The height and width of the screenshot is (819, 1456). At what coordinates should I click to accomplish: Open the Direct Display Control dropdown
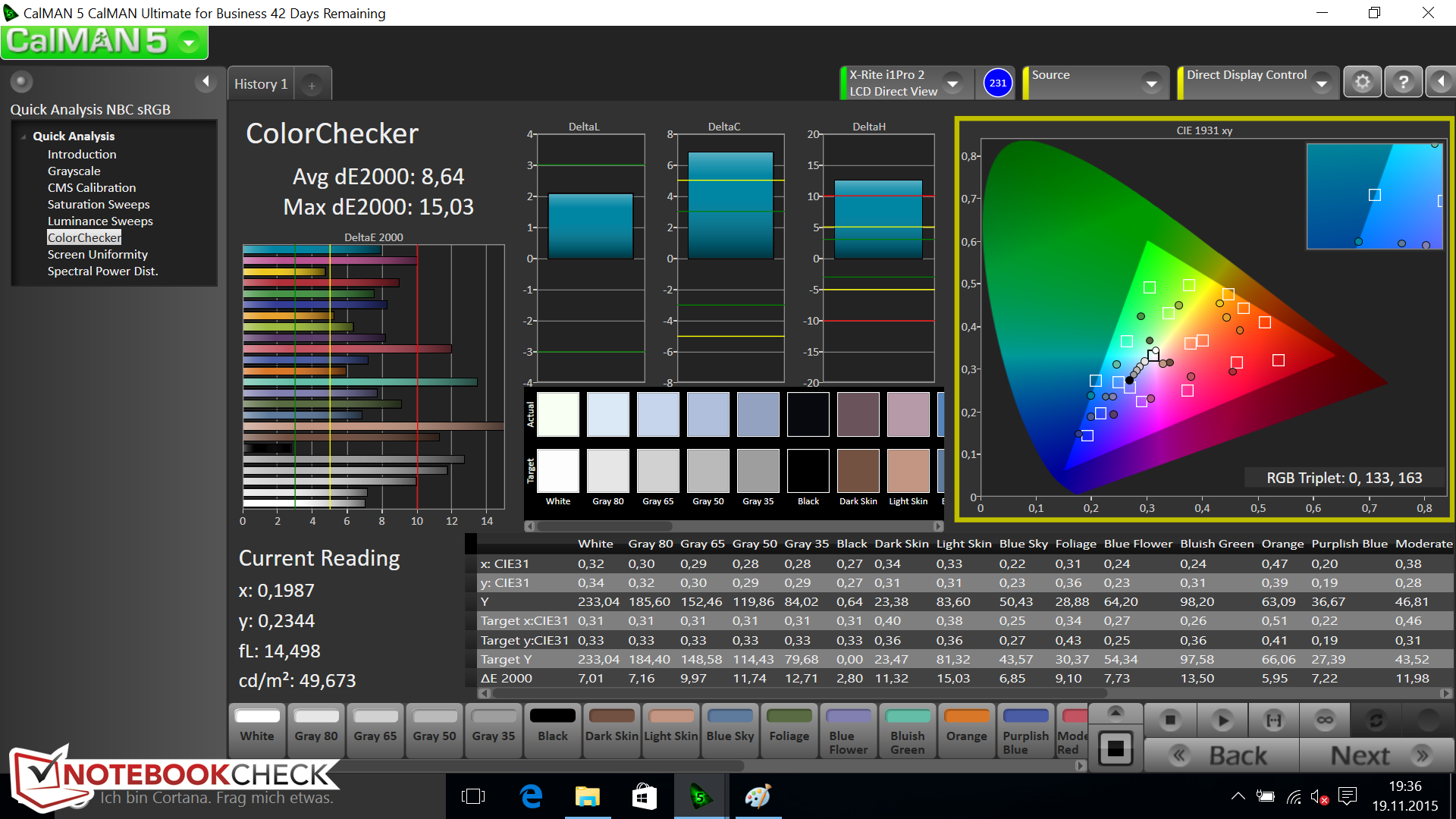[1322, 83]
